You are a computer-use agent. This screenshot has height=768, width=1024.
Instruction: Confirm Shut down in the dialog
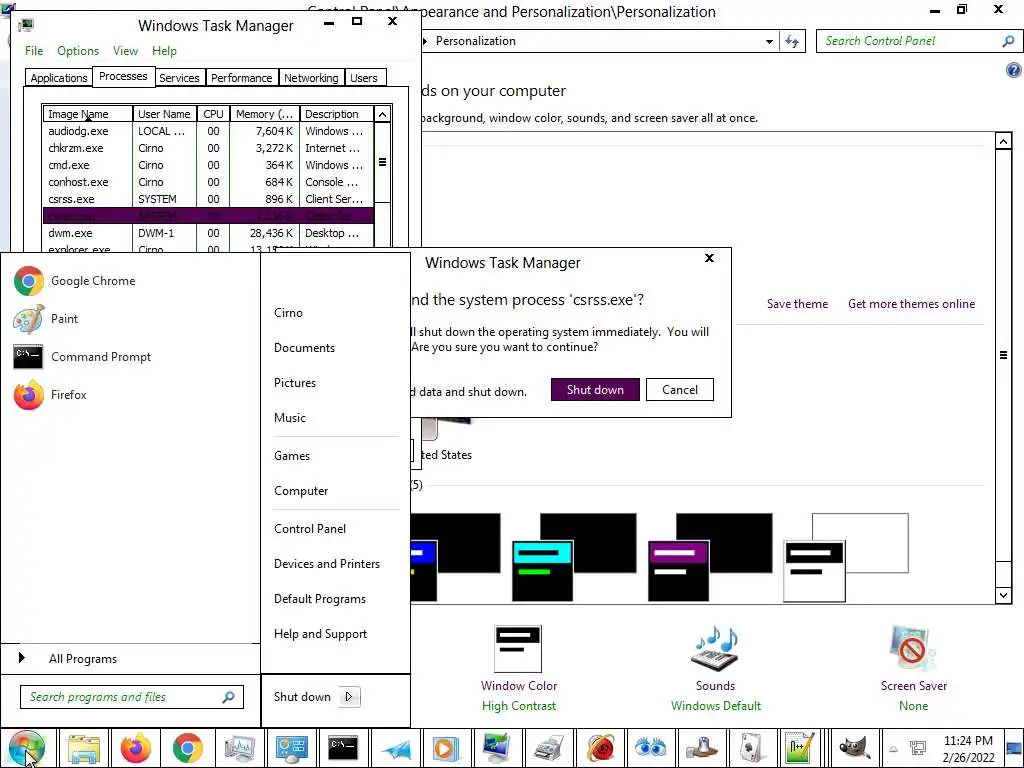(x=595, y=390)
